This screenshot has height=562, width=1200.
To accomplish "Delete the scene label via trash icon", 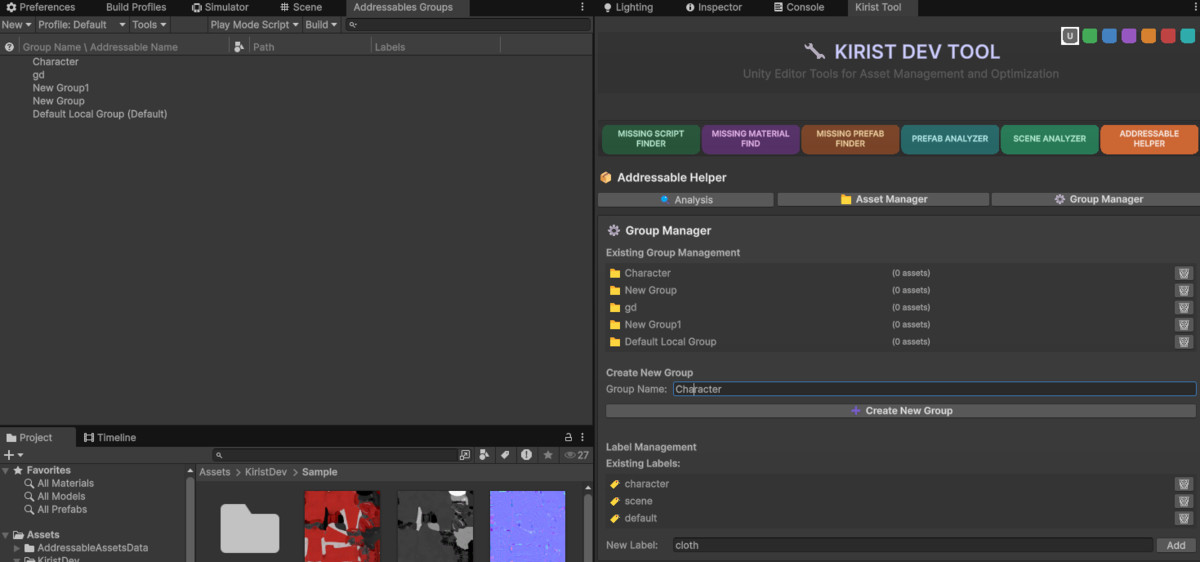I will pyautogui.click(x=1184, y=501).
